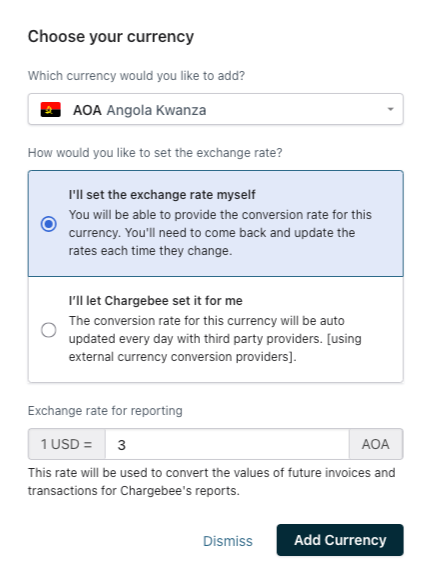
Task: Click the "I'll let Chargebee set it for me" heading
Action: click(x=156, y=301)
